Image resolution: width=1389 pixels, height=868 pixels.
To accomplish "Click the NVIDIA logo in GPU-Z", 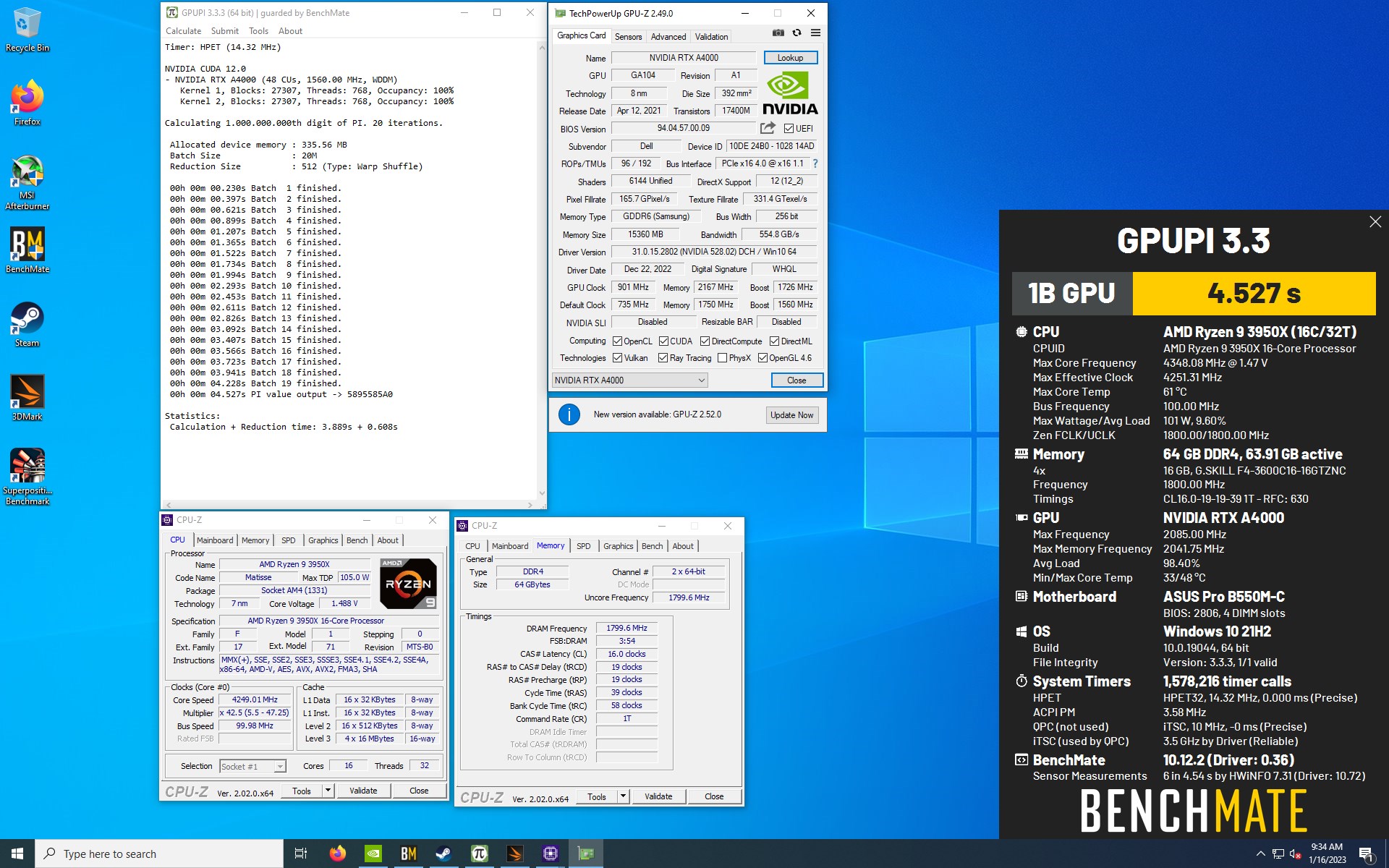I will 790,93.
